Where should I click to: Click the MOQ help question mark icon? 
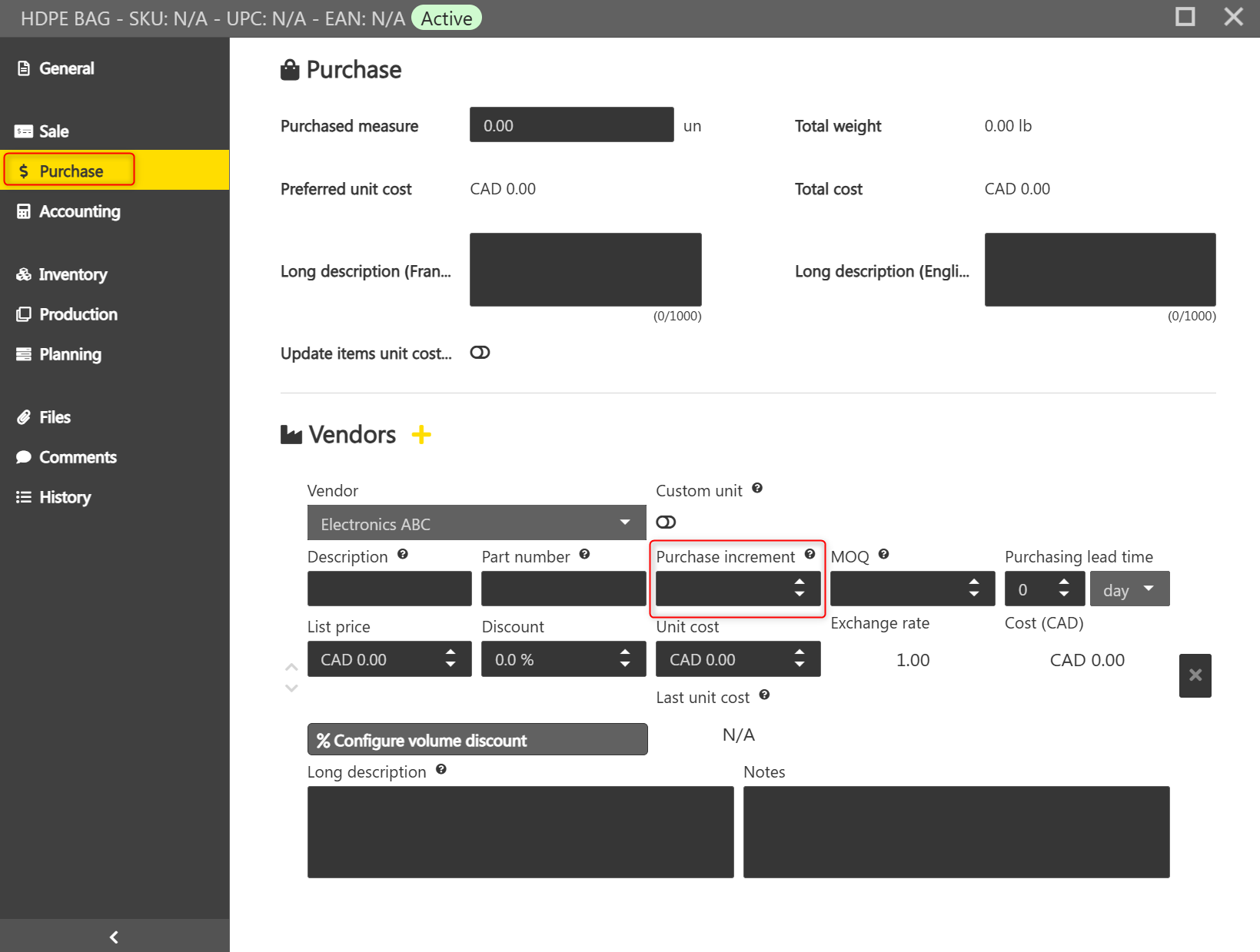pos(883,555)
